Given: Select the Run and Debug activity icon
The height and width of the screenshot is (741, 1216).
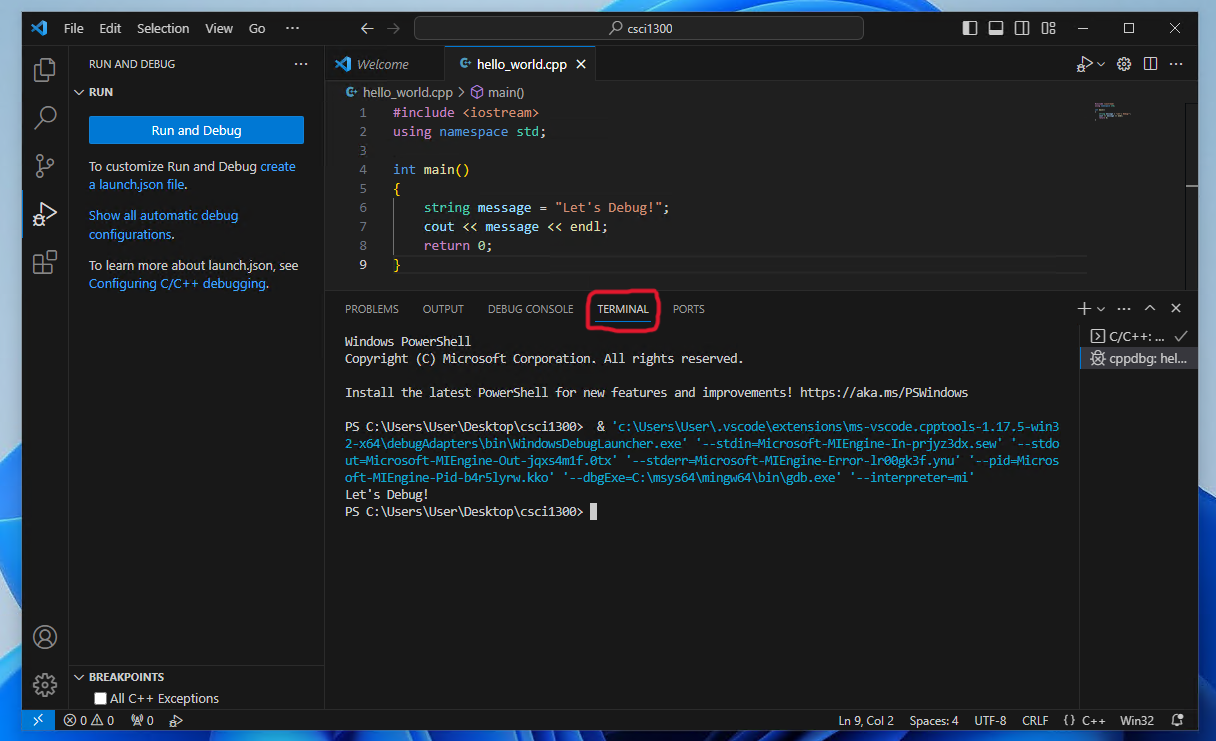Looking at the screenshot, I should coord(45,214).
